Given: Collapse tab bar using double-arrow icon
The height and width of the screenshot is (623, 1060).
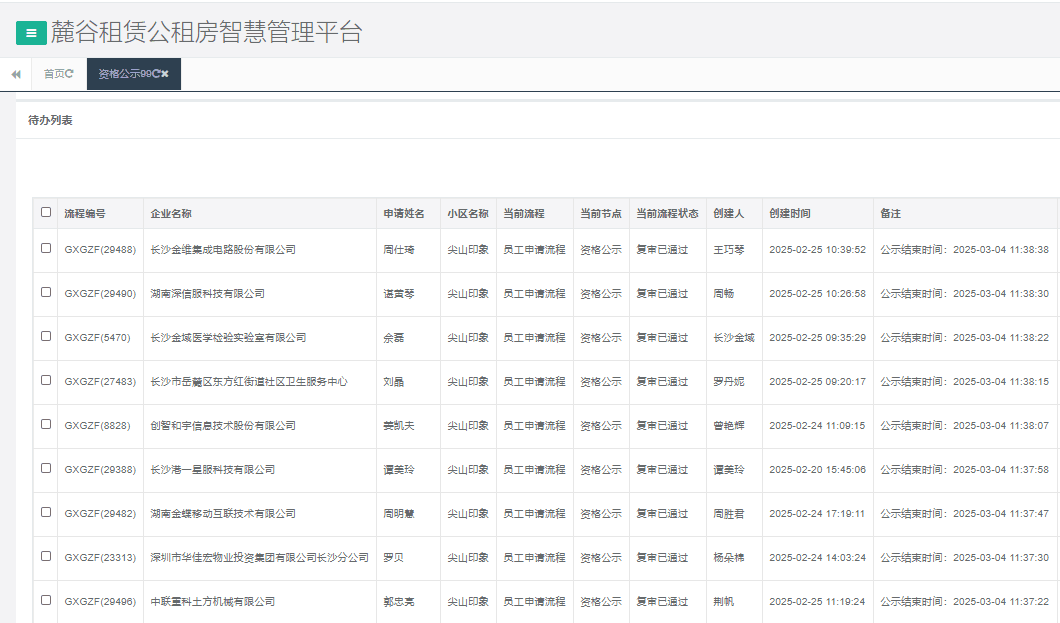Looking at the screenshot, I should [15, 73].
